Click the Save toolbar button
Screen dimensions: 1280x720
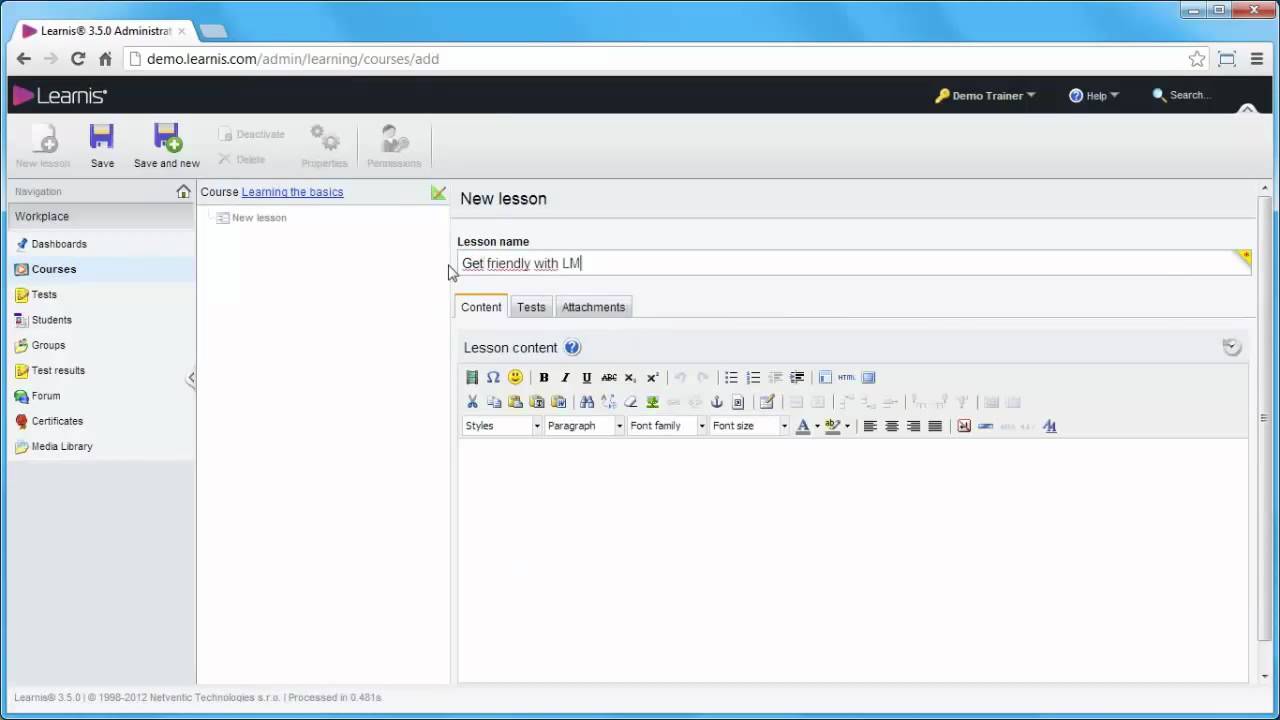(x=102, y=145)
